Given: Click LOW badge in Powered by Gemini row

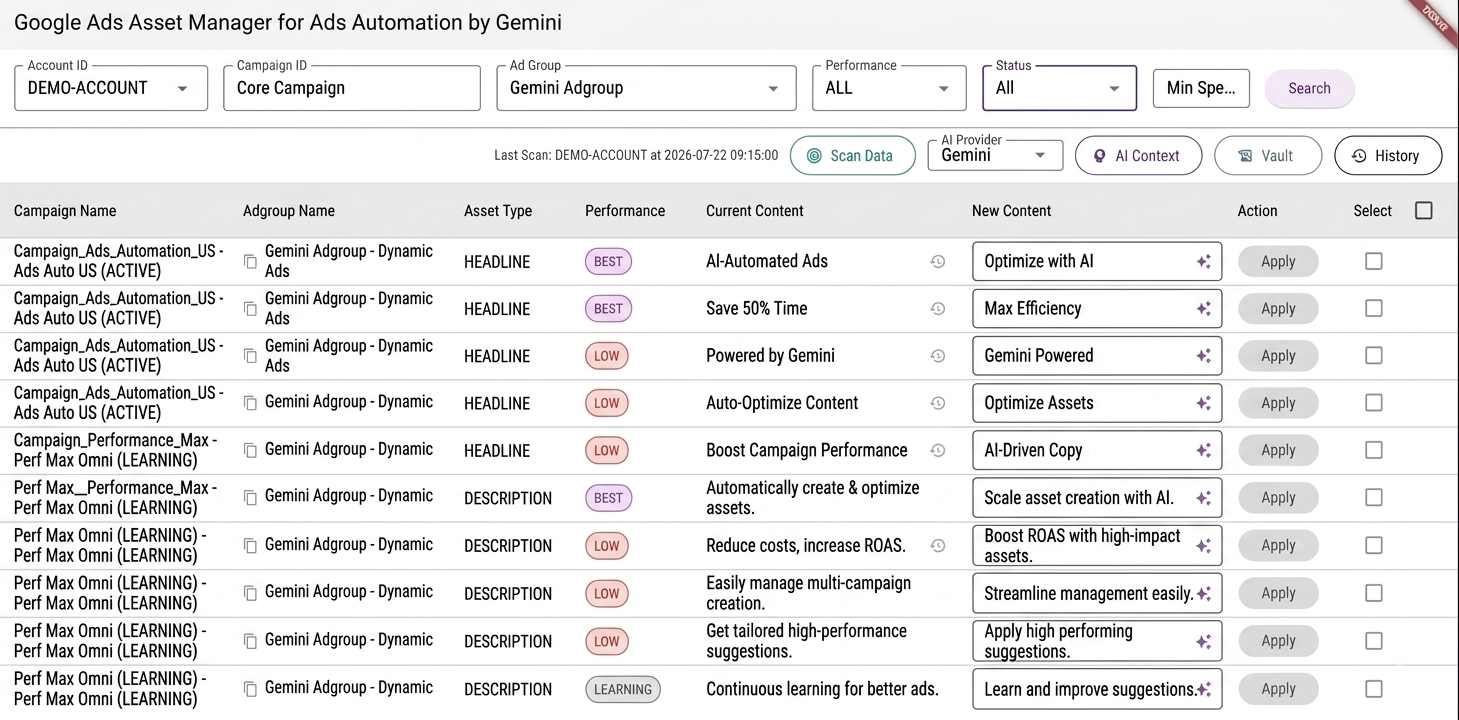Looking at the screenshot, I should 607,356.
